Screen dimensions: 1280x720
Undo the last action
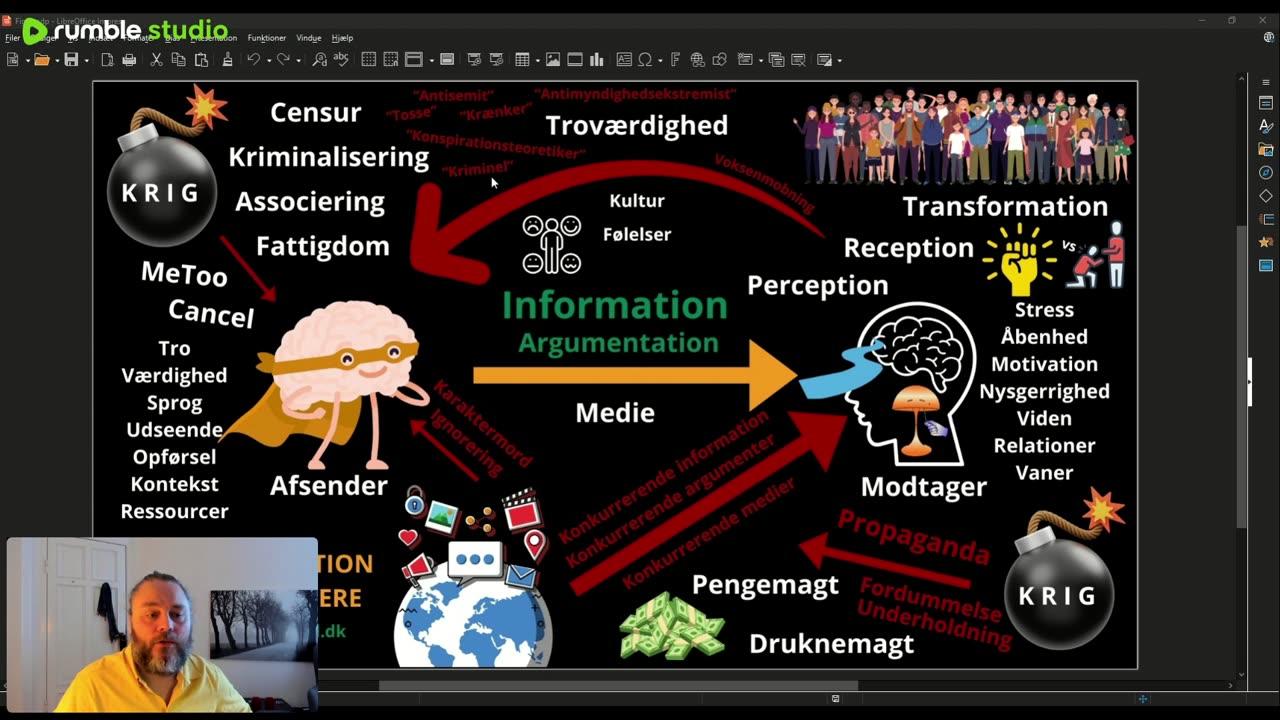point(253,60)
